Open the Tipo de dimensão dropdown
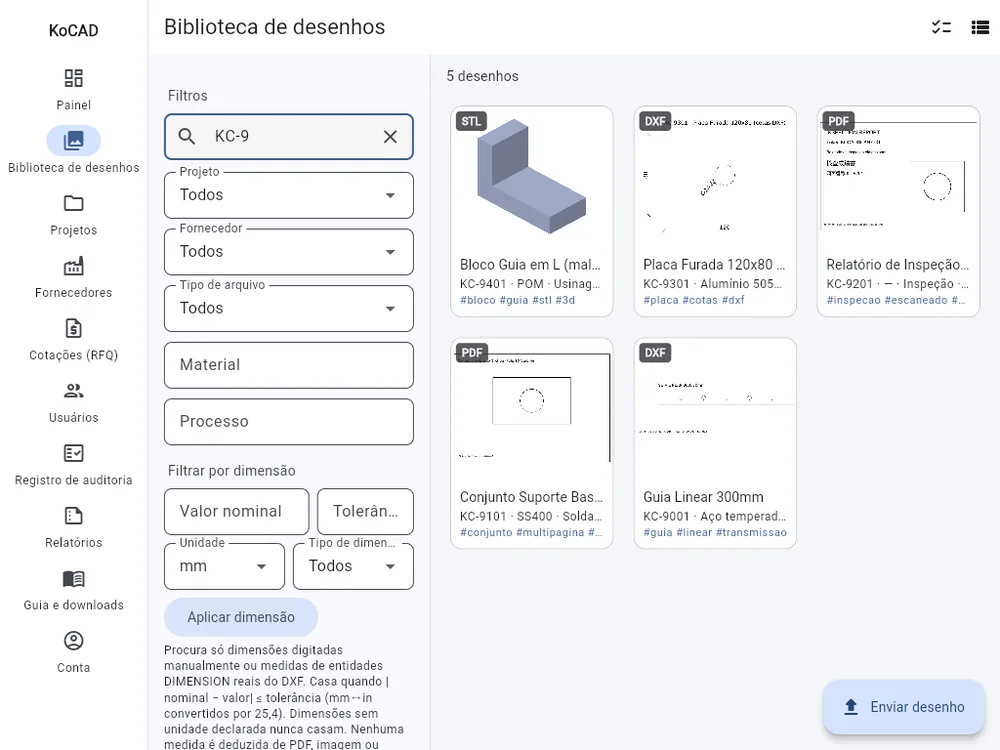Image resolution: width=1000 pixels, height=750 pixels. (353, 566)
